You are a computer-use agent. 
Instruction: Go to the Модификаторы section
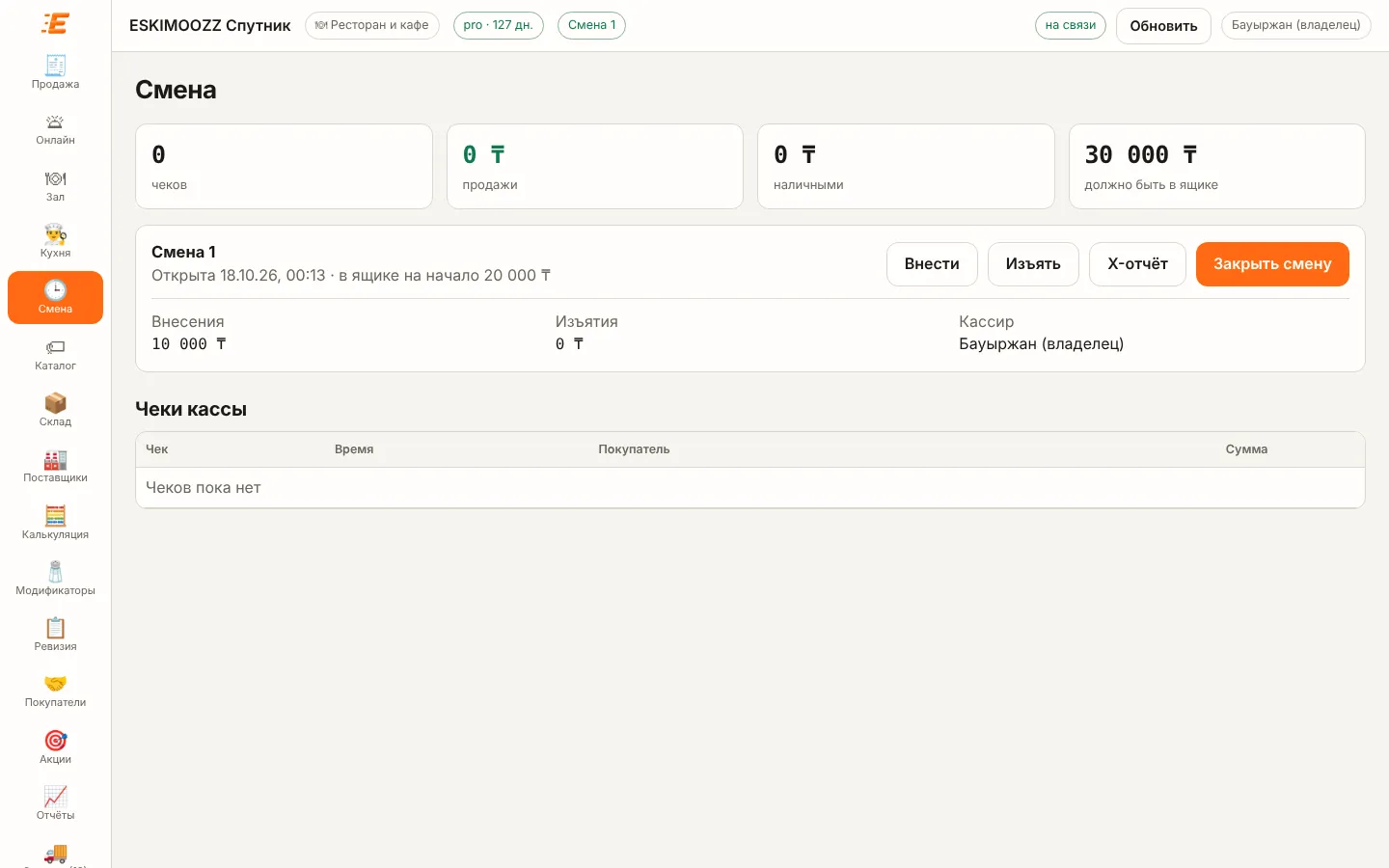point(55,579)
